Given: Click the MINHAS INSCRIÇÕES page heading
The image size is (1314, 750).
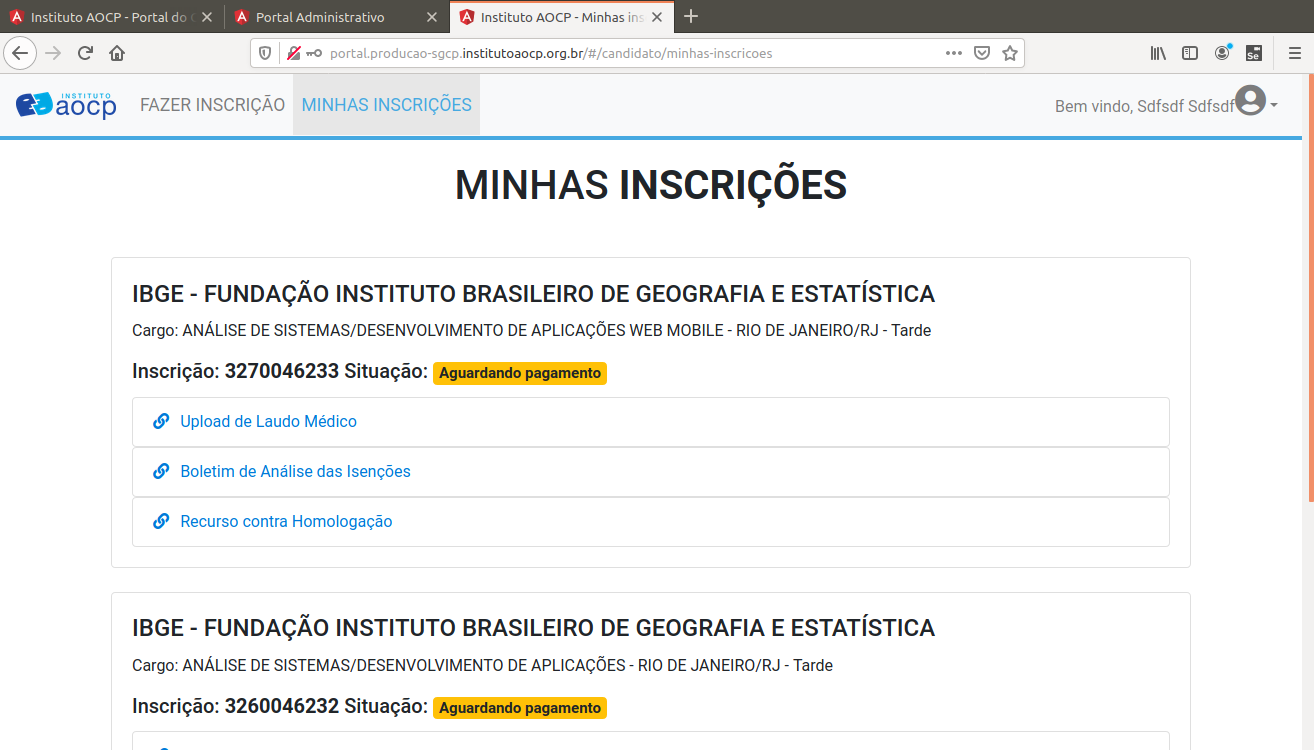Looking at the screenshot, I should click(651, 185).
